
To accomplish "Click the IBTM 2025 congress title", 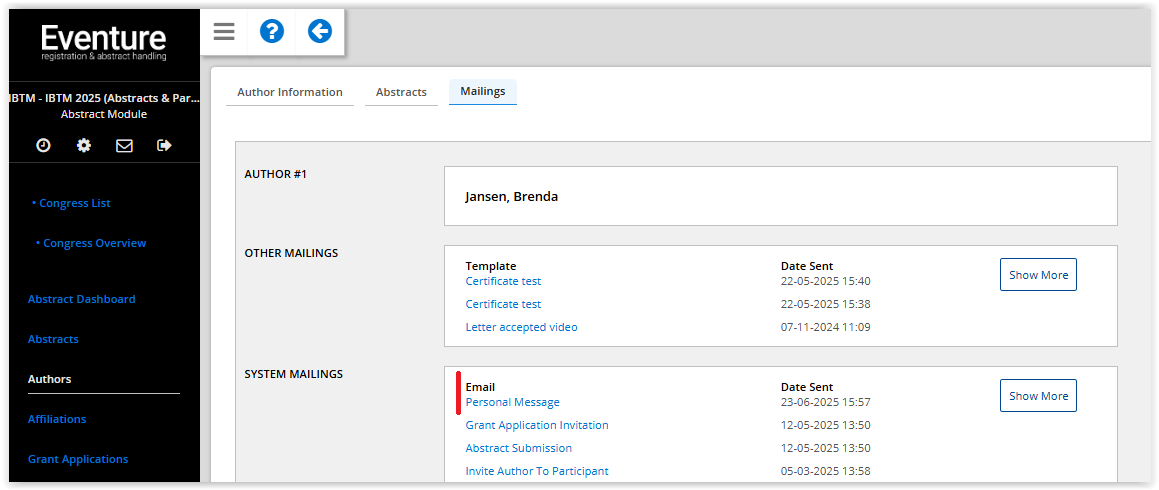I will [104, 98].
